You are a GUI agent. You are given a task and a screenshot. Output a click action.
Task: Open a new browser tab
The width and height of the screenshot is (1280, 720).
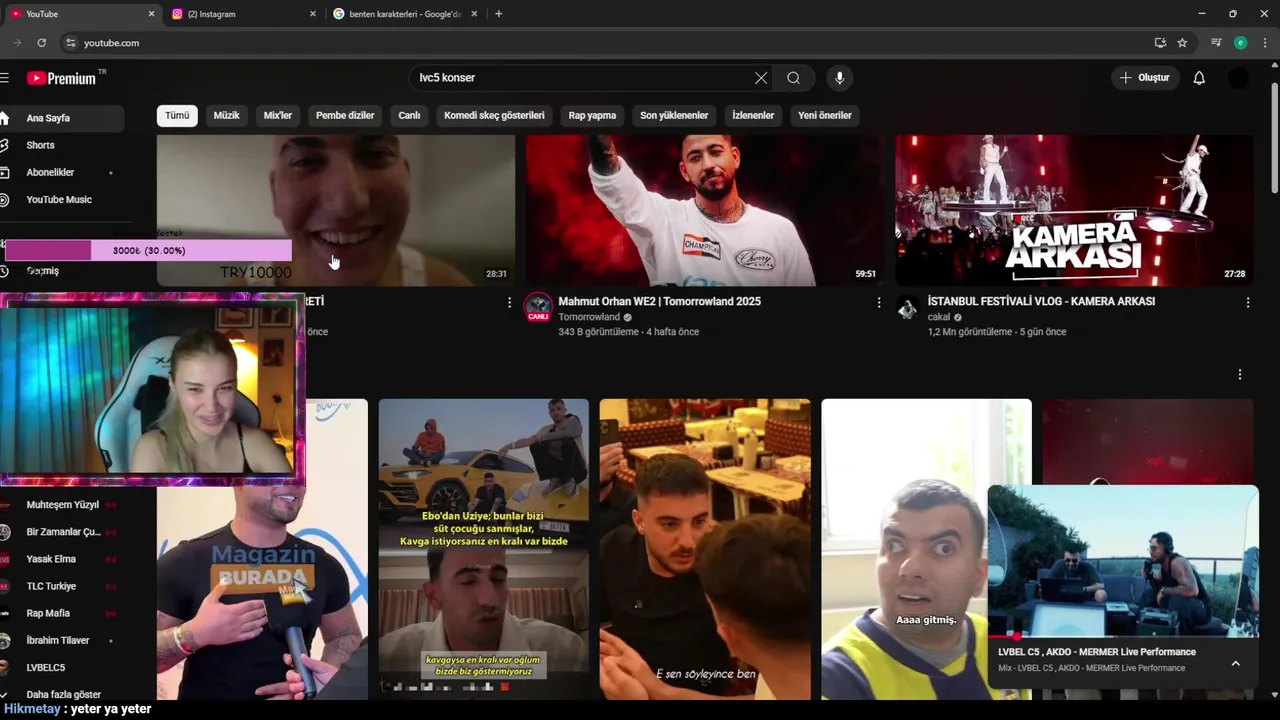[x=498, y=14]
